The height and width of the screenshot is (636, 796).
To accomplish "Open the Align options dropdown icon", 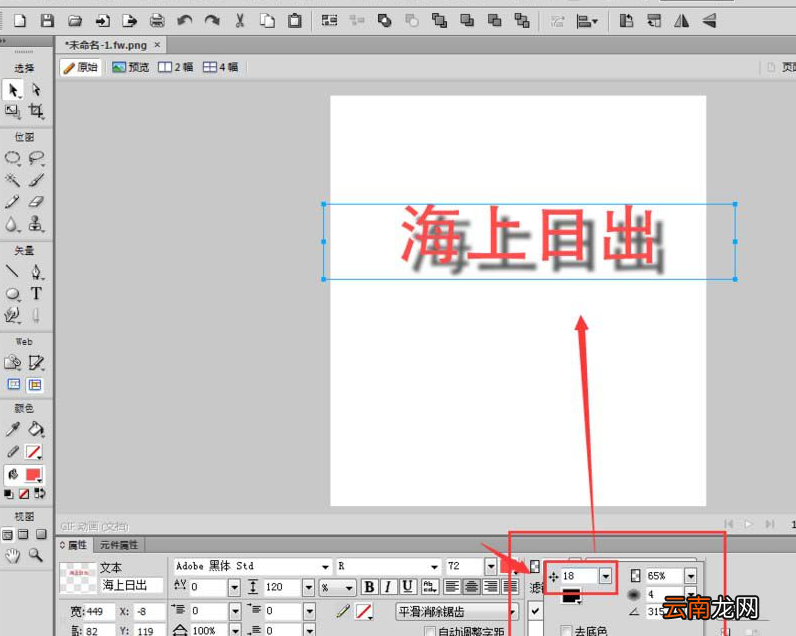I will pos(587,21).
